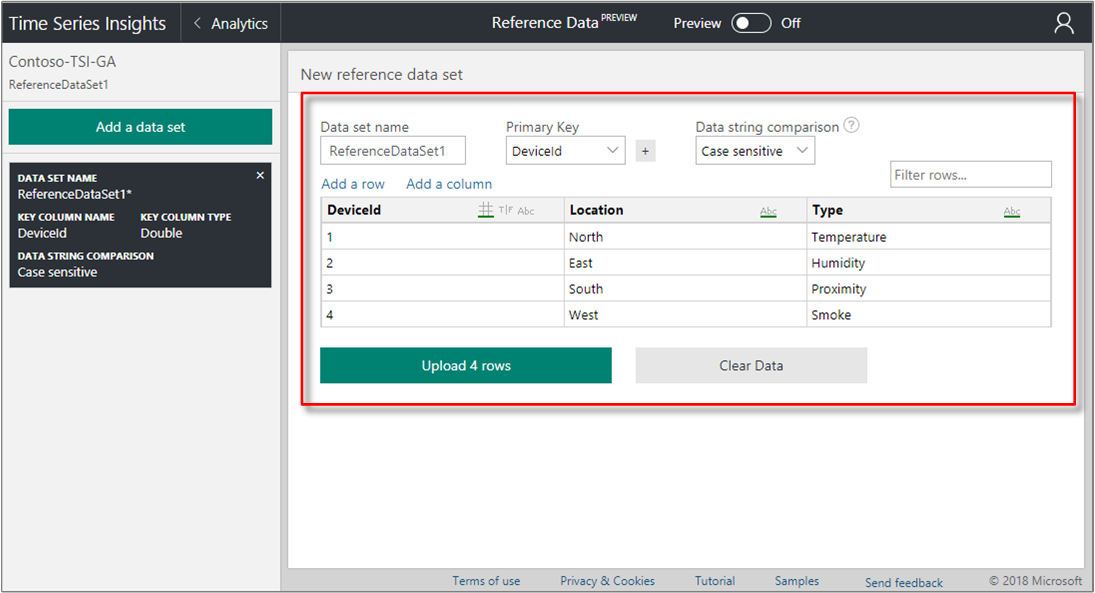Clear all table data
The height and width of the screenshot is (593, 1095).
click(751, 365)
